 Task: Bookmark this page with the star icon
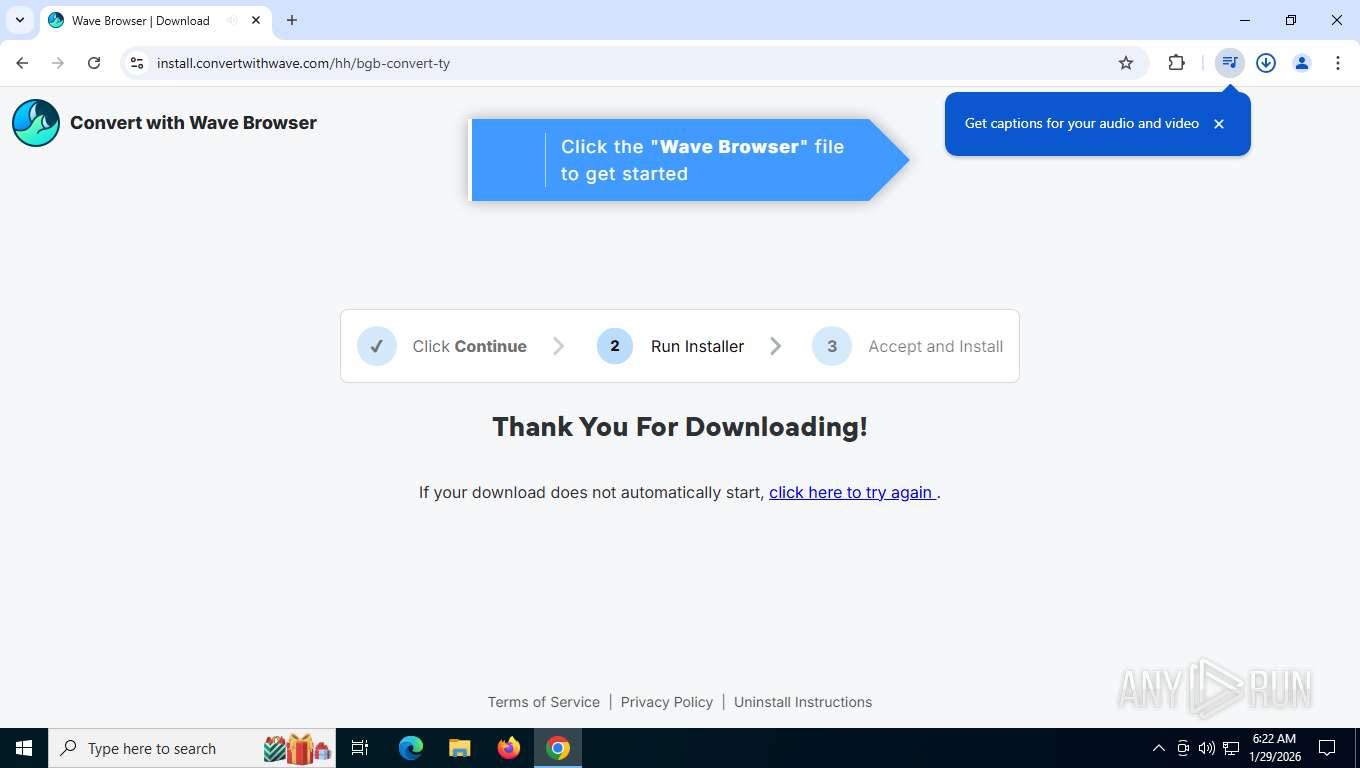pyautogui.click(x=1126, y=63)
